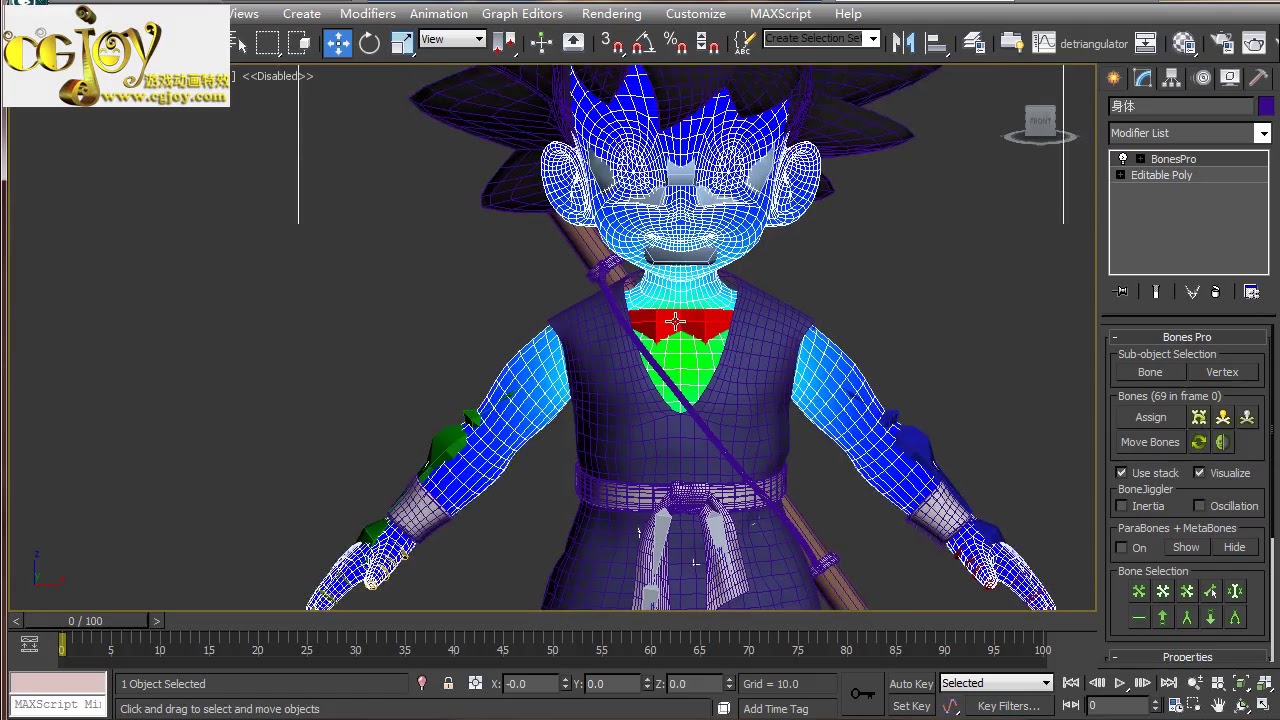The width and height of the screenshot is (1280, 720).
Task: Click the Vertex sub-object button
Action: click(x=1222, y=372)
